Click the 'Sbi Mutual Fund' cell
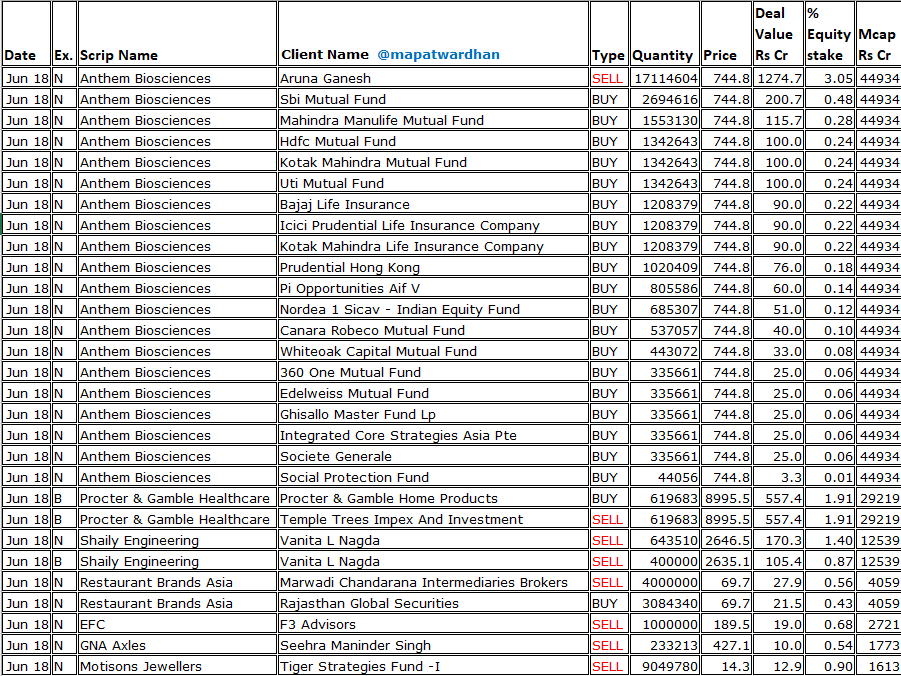The image size is (901, 676). (x=433, y=99)
